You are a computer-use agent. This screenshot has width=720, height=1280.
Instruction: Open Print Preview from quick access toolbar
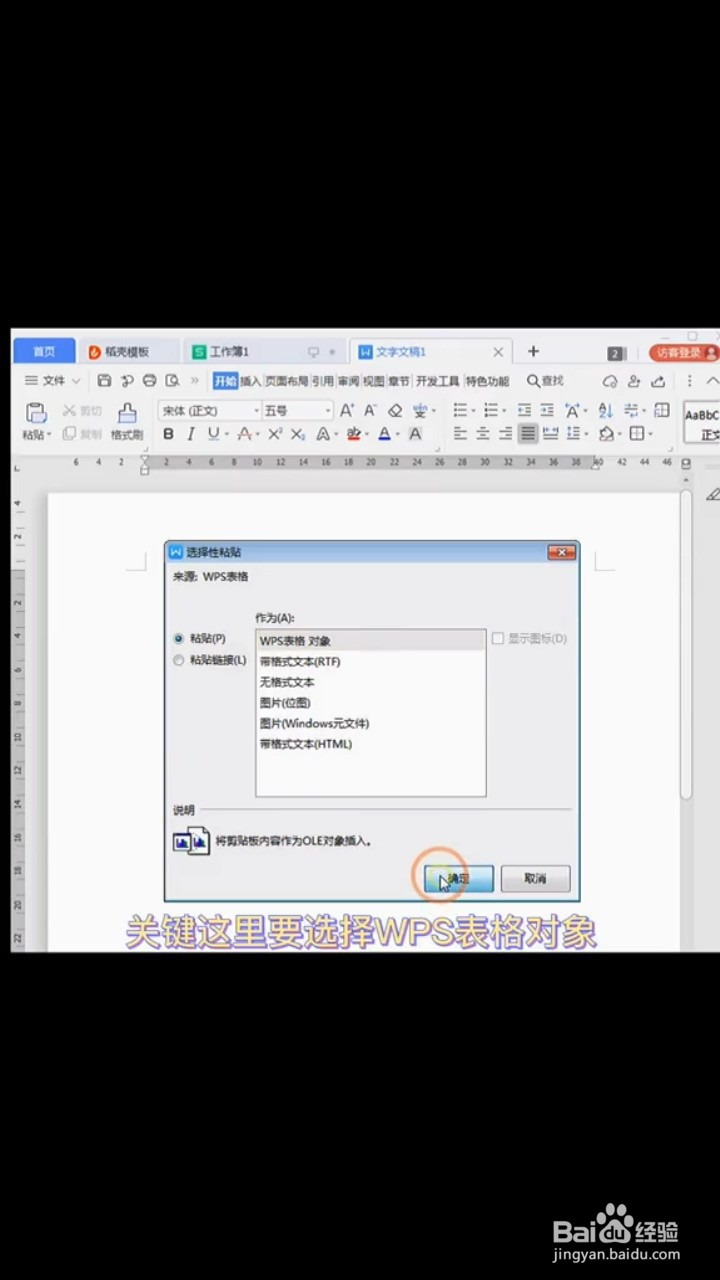tap(172, 381)
